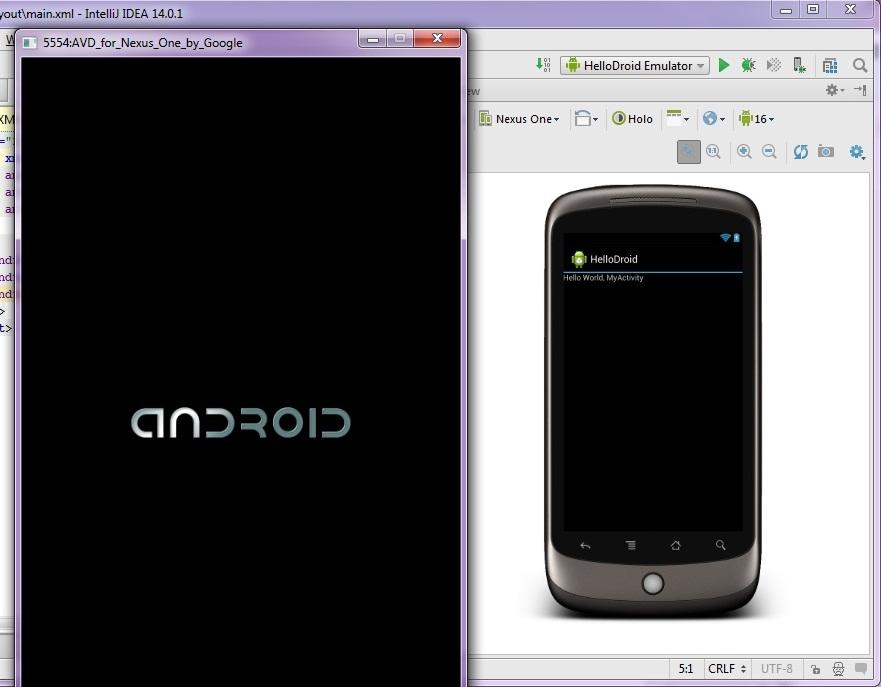Open the Project Structure icon
The image size is (881, 687).
tap(830, 66)
